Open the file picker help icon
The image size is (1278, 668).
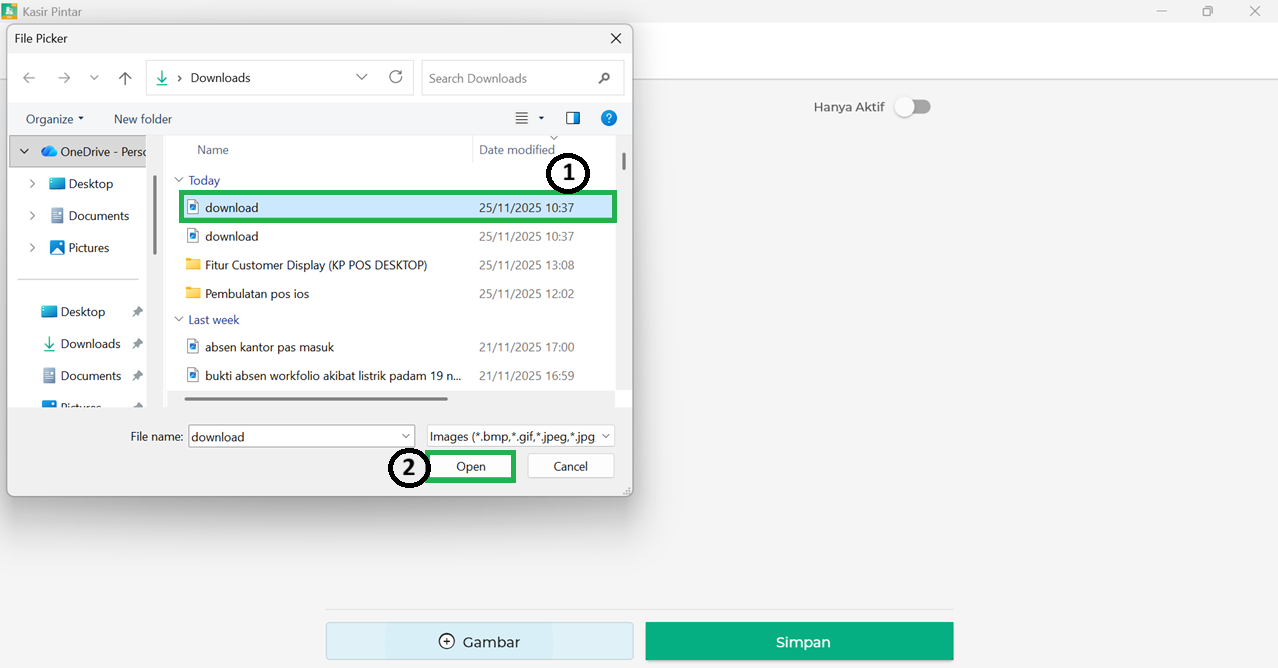tap(608, 118)
